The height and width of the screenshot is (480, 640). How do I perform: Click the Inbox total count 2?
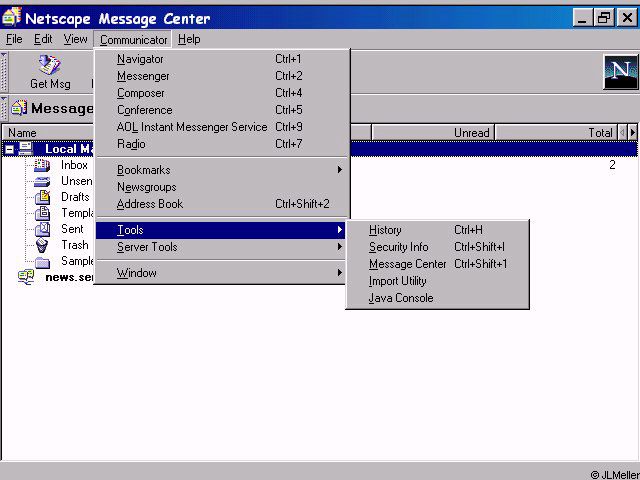coord(612,165)
